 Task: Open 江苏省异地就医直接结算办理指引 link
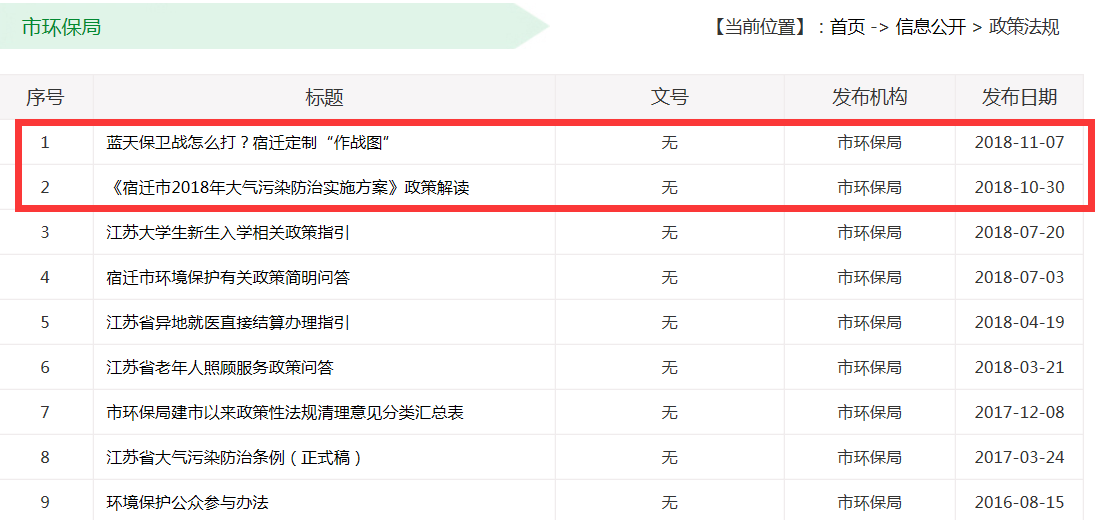(x=227, y=323)
